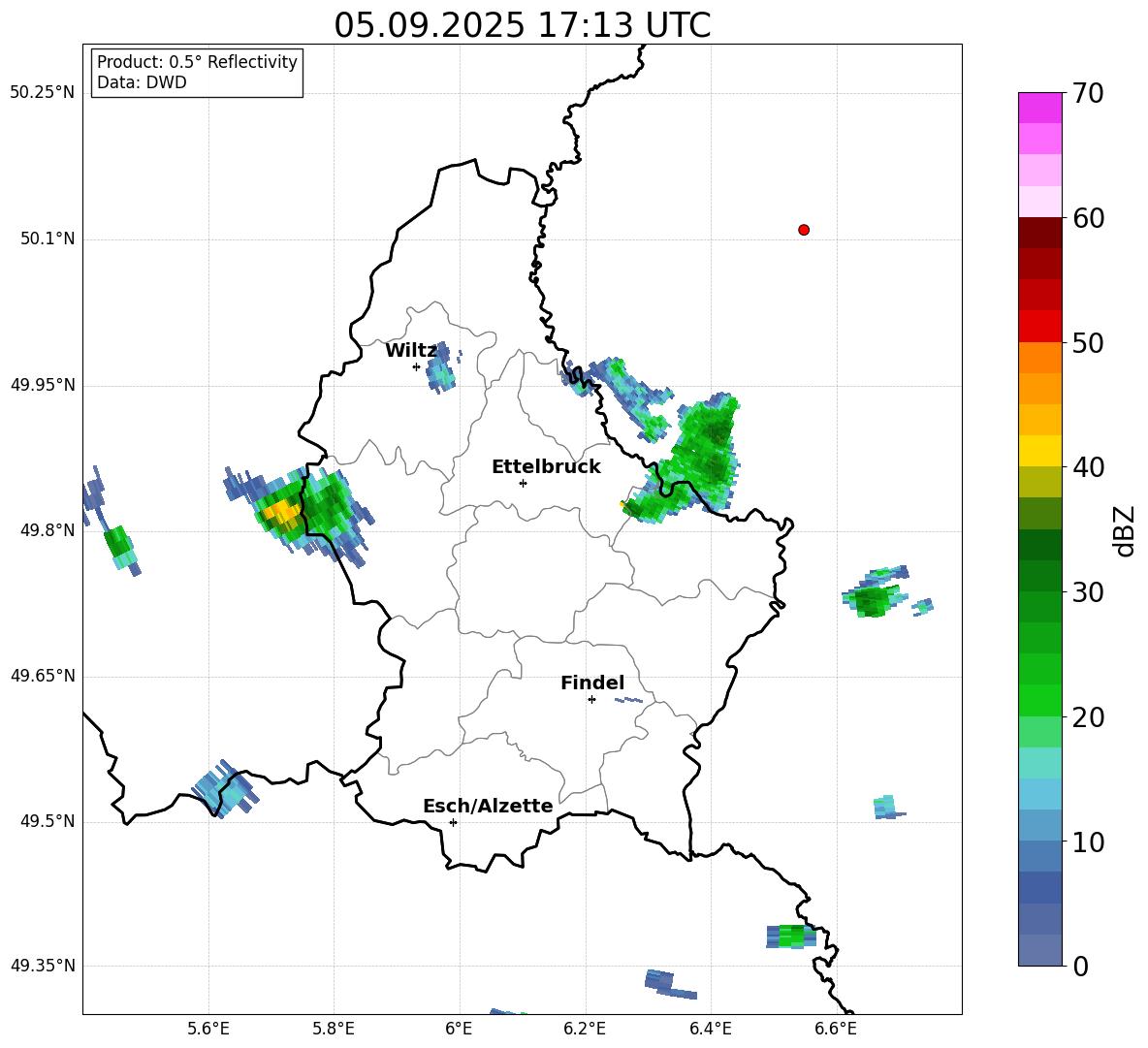Click the 40 dBZ colorbar tick label

click(x=1087, y=467)
